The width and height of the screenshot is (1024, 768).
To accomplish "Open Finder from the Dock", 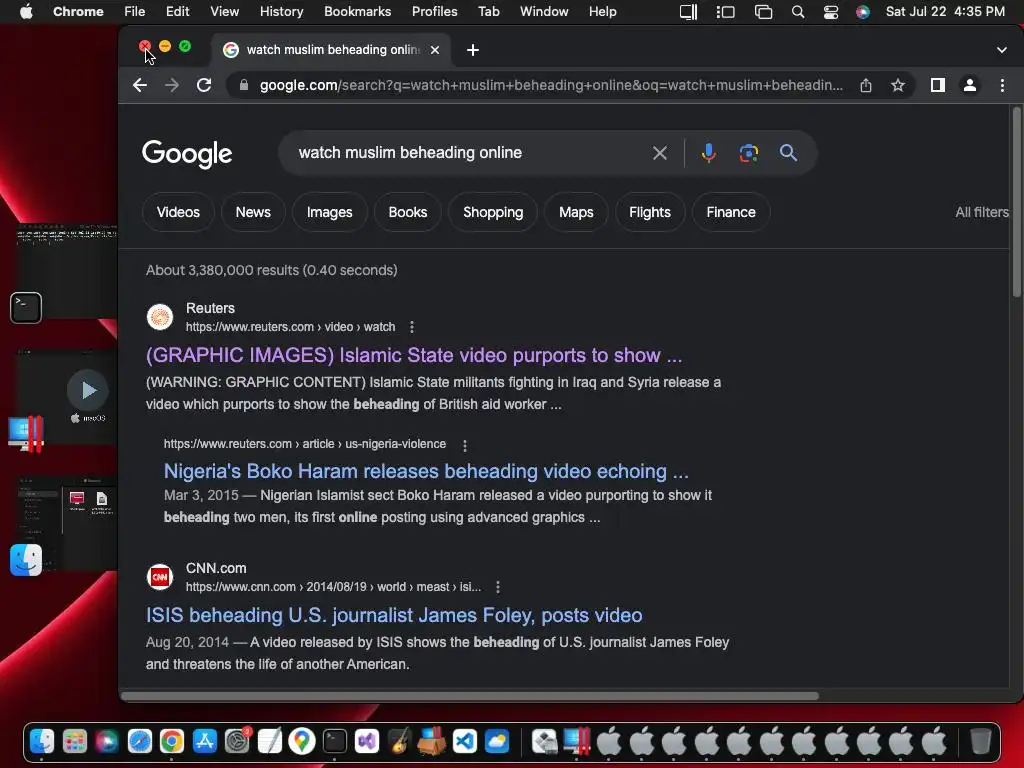I will [42, 741].
